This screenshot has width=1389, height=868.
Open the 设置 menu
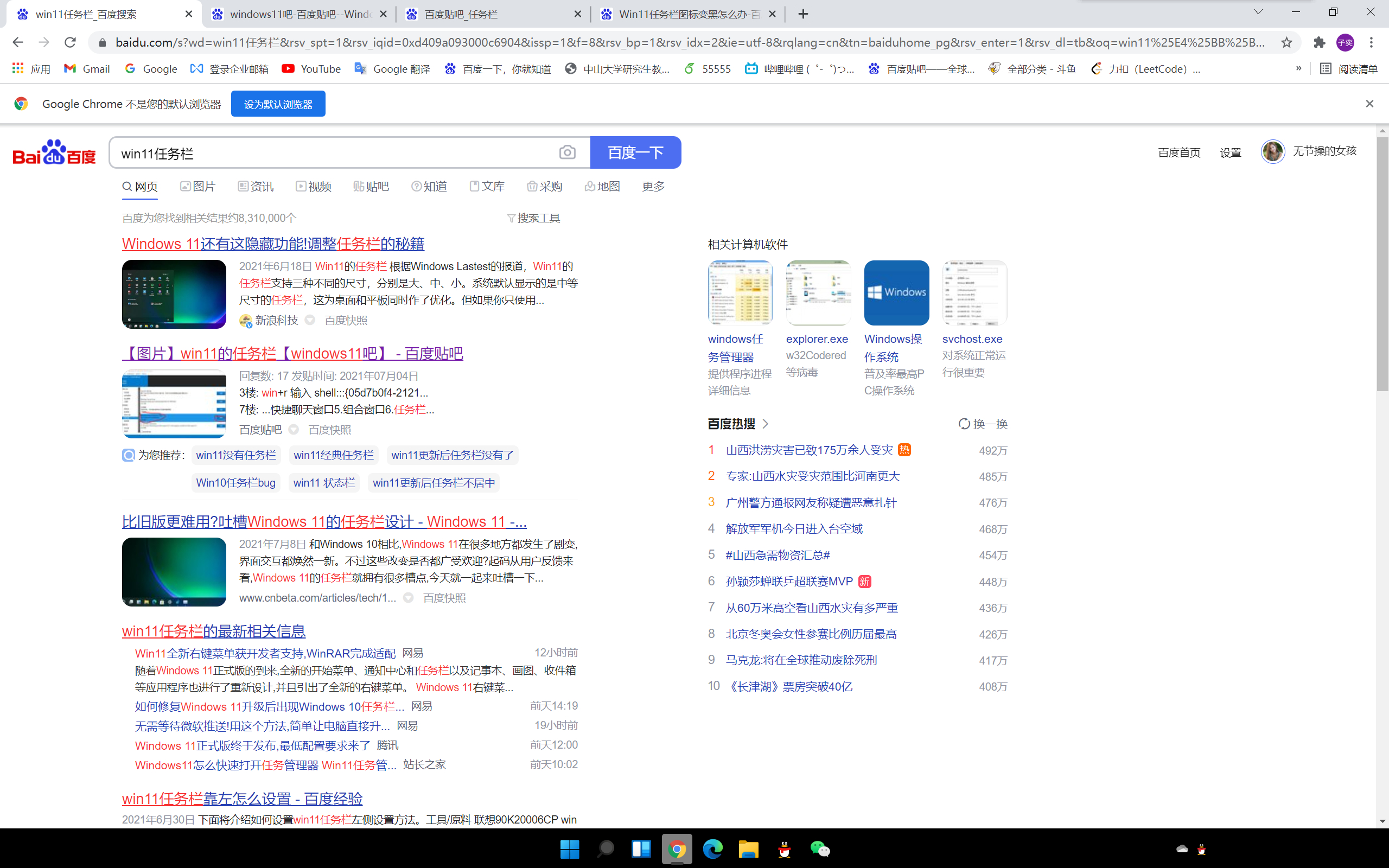point(1230,152)
